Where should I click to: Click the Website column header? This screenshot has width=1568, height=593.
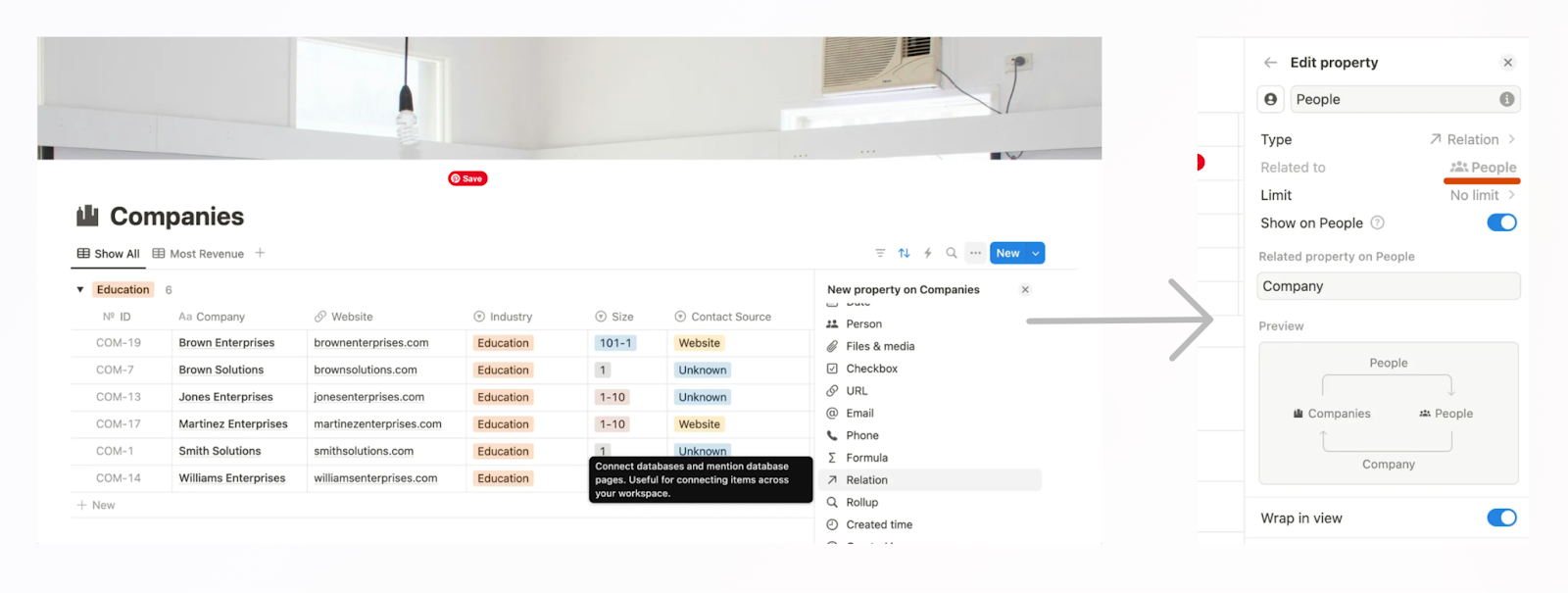point(343,317)
